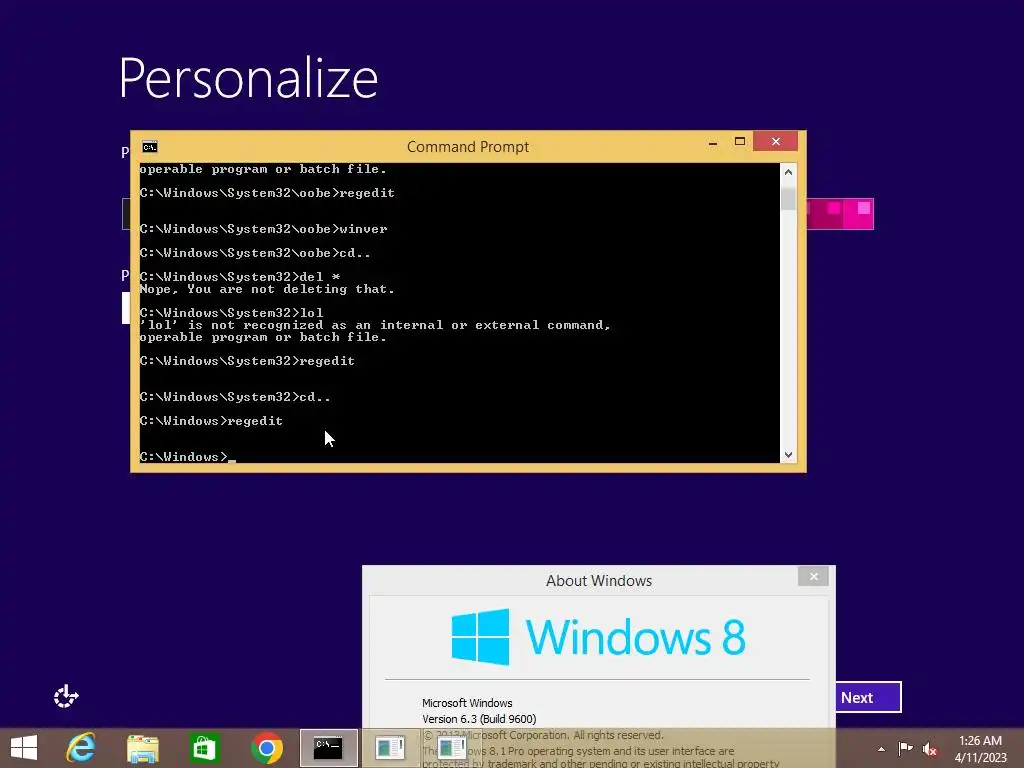Maximize the Command Prompt window
The height and width of the screenshot is (768, 1024).
coord(739,142)
